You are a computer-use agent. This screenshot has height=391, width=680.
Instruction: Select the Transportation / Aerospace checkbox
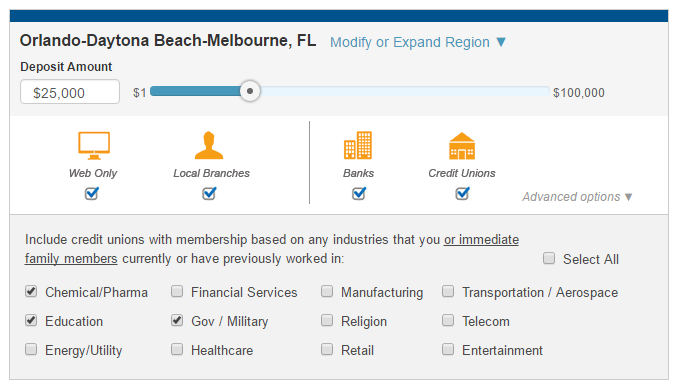pyautogui.click(x=448, y=291)
